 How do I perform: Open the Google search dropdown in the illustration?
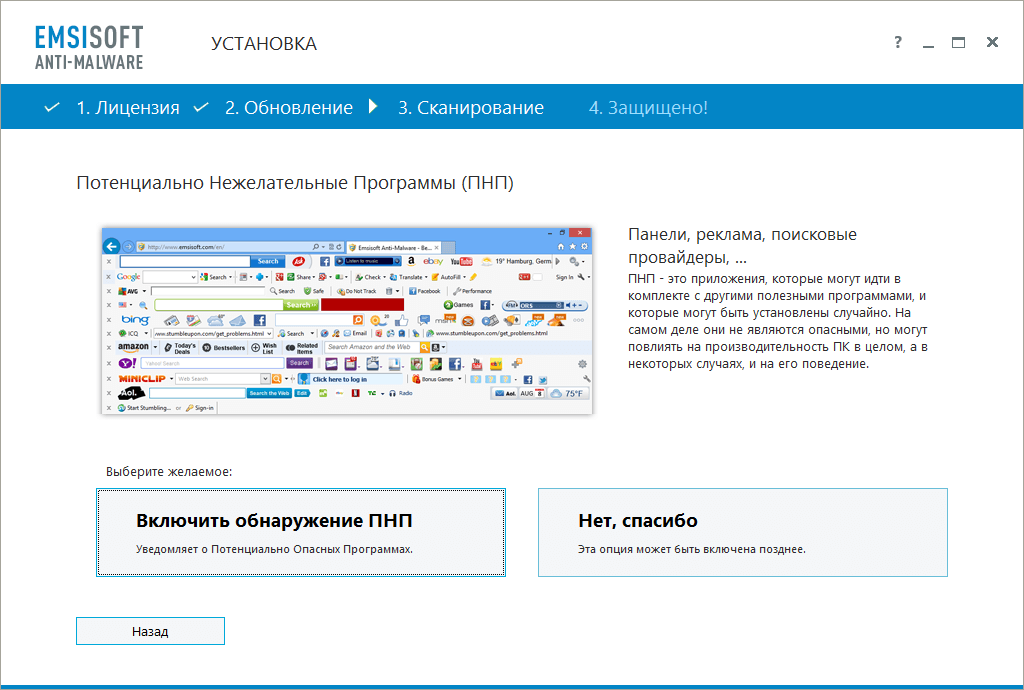point(195,277)
